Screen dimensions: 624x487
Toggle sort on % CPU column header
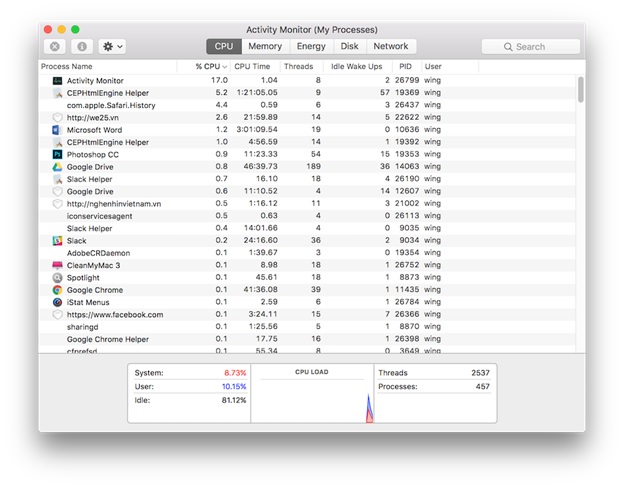tap(204, 66)
